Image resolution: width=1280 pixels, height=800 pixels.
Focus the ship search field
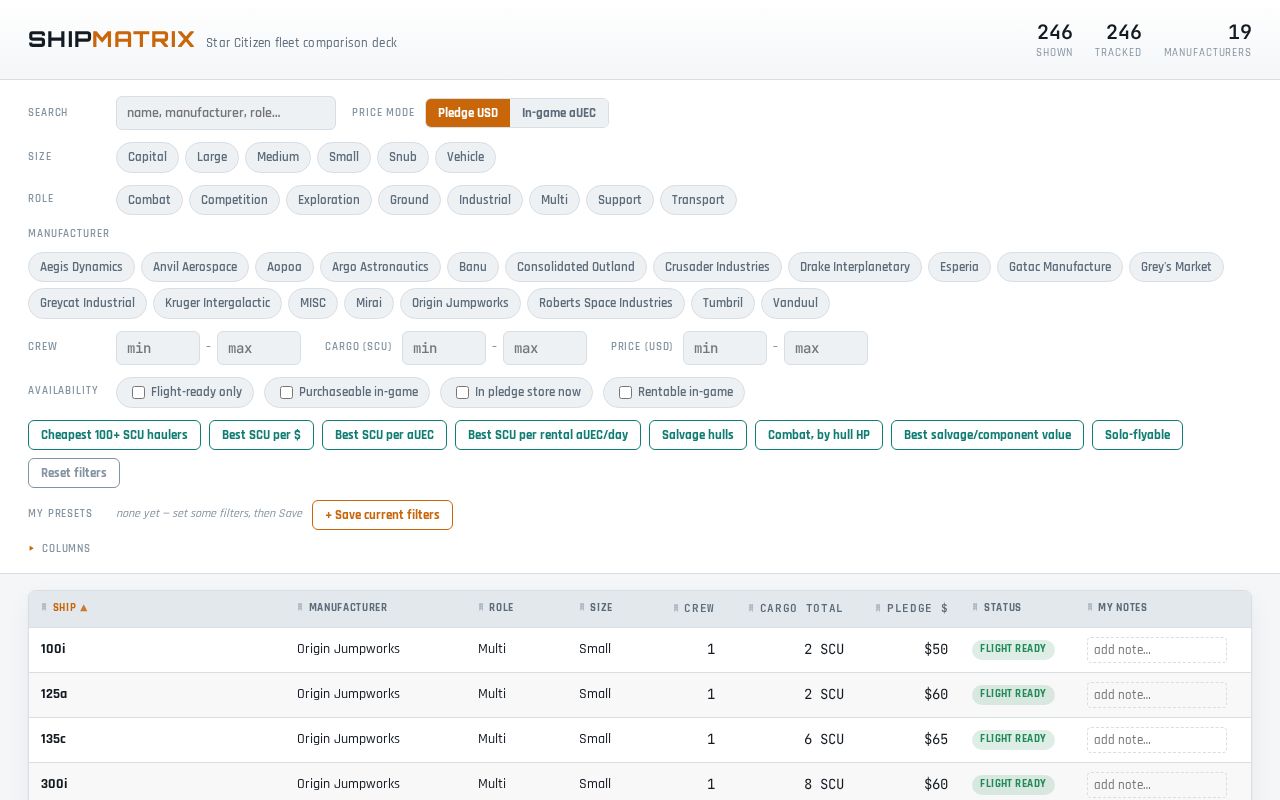[226, 113]
